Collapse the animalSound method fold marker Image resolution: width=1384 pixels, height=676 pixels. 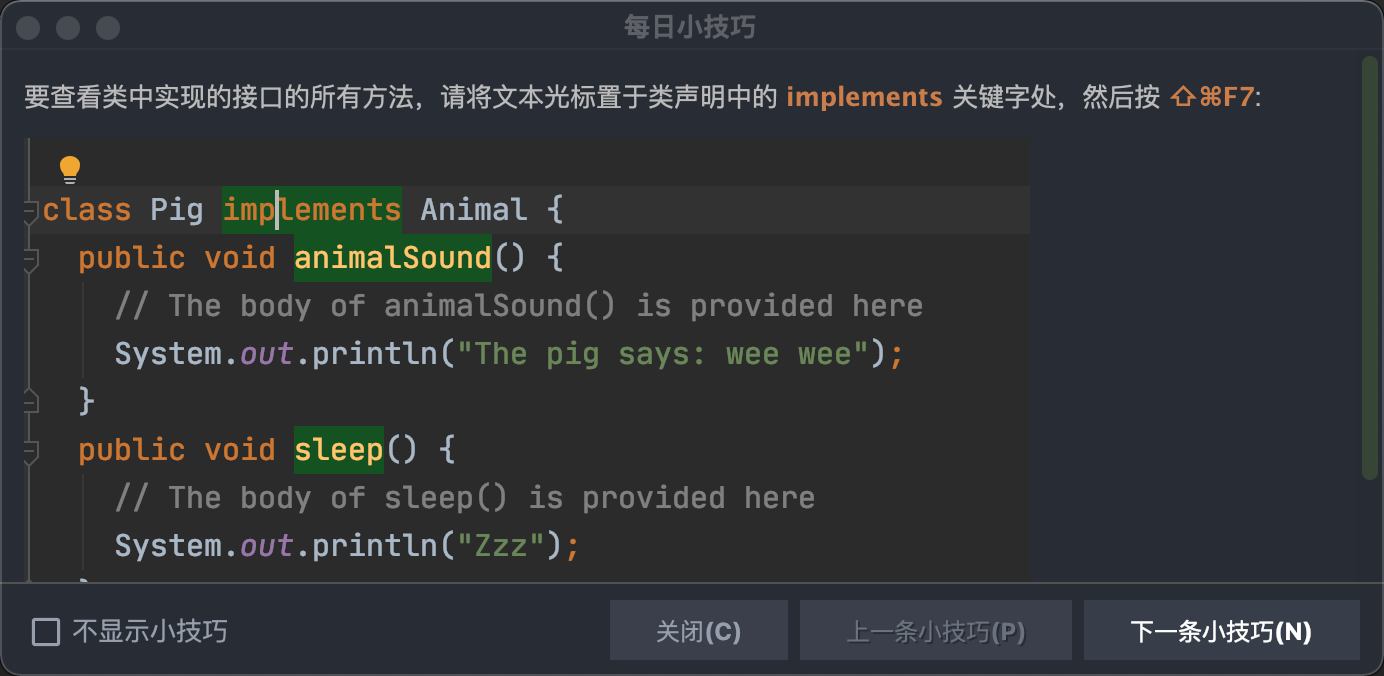[x=30, y=259]
